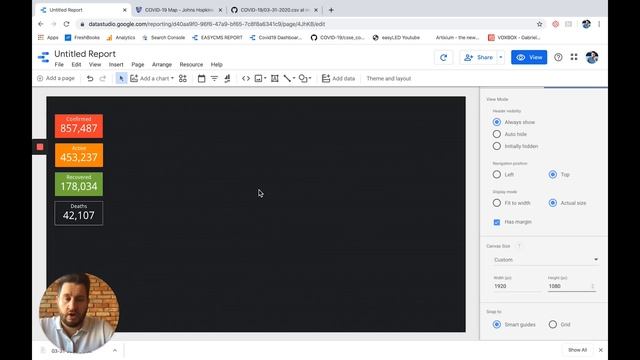This screenshot has width=640, height=360.
Task: Bookmark this page with the star
Action: click(540, 24)
